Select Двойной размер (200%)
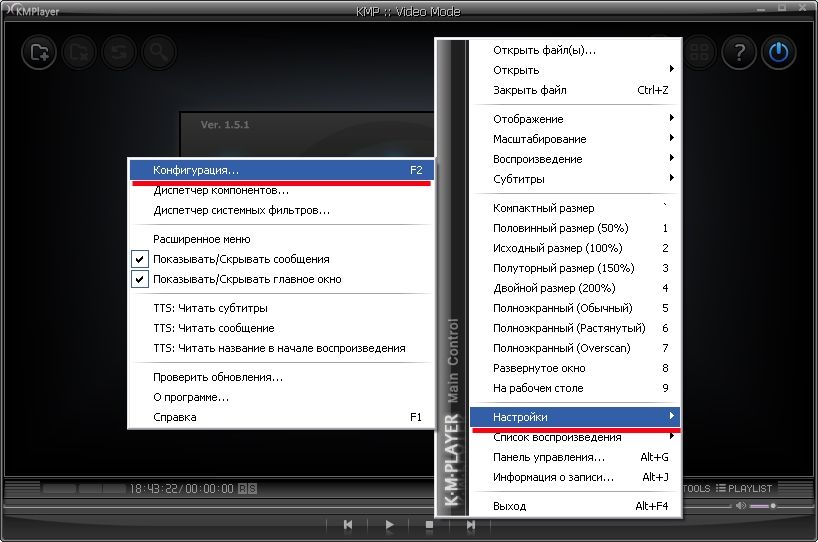The height and width of the screenshot is (542, 818). tap(575, 288)
